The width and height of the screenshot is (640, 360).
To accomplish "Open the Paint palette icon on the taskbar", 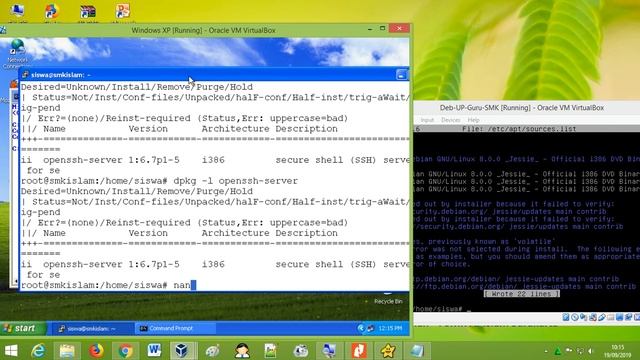I will [x=212, y=351].
